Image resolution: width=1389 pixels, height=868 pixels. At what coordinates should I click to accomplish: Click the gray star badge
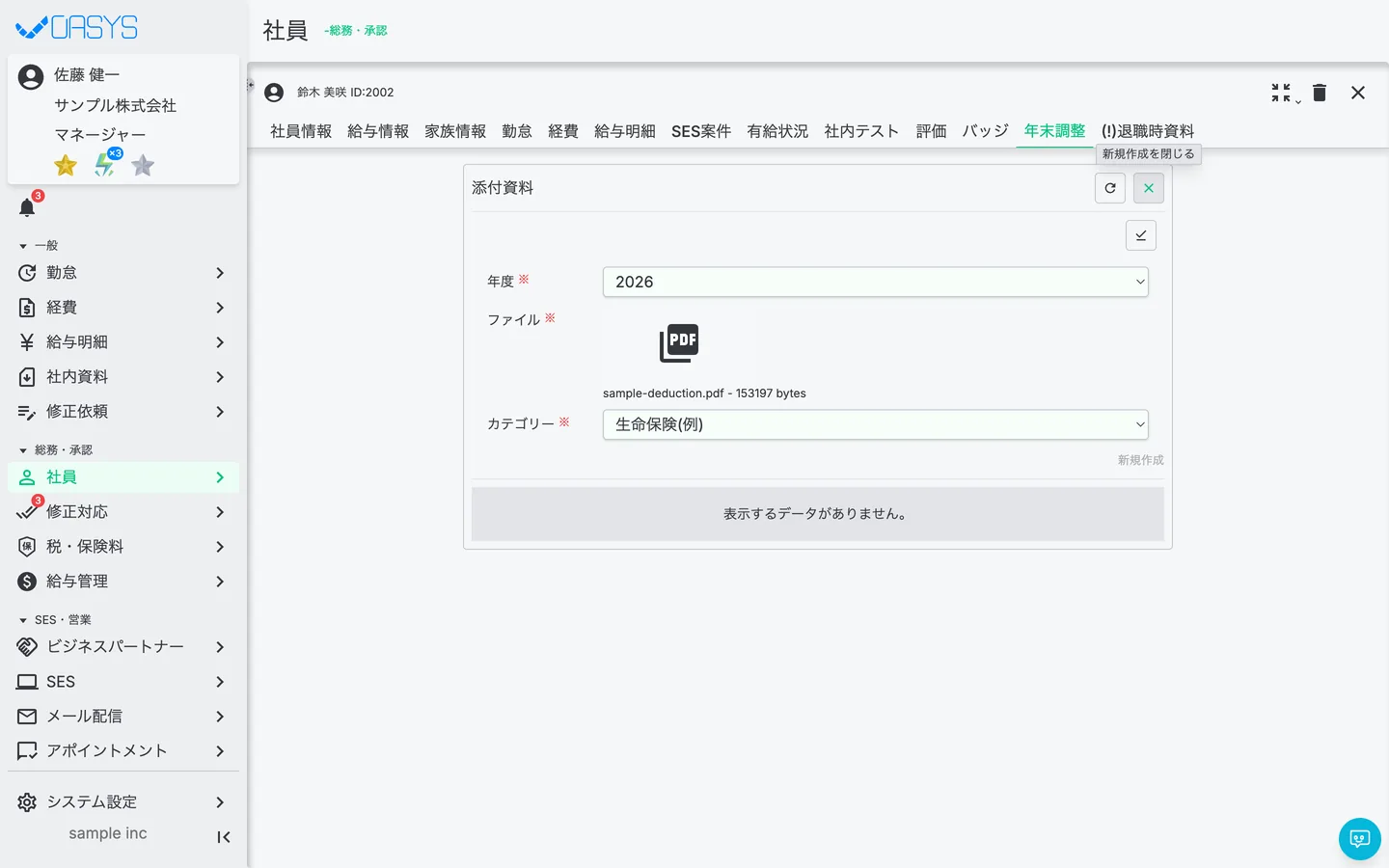(x=143, y=166)
